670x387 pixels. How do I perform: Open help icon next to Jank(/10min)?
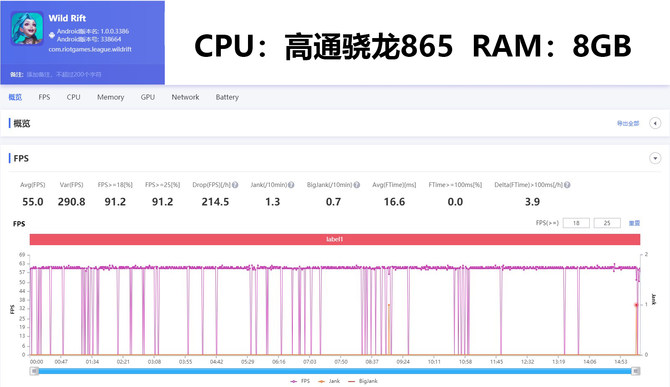(291, 185)
